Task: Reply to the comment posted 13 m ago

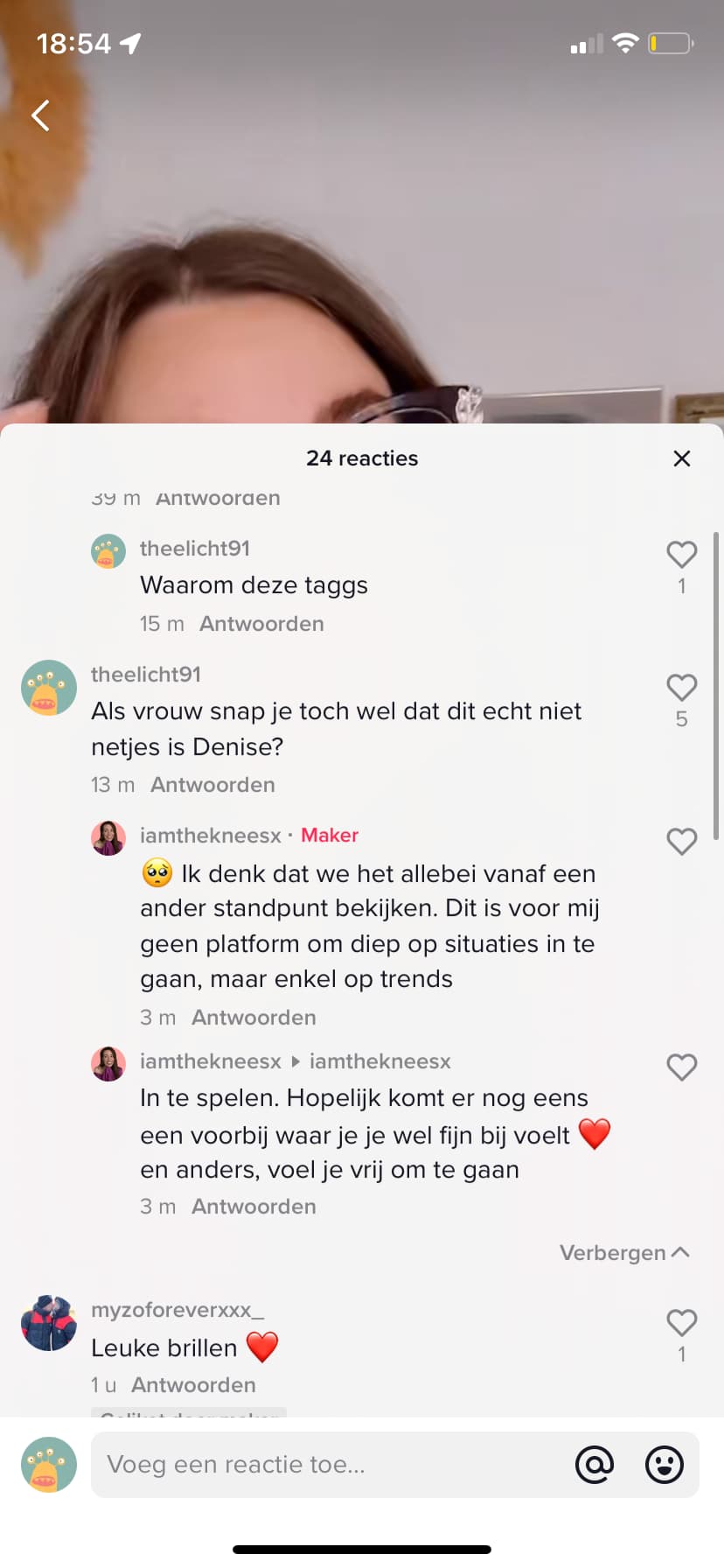Action: (x=212, y=785)
